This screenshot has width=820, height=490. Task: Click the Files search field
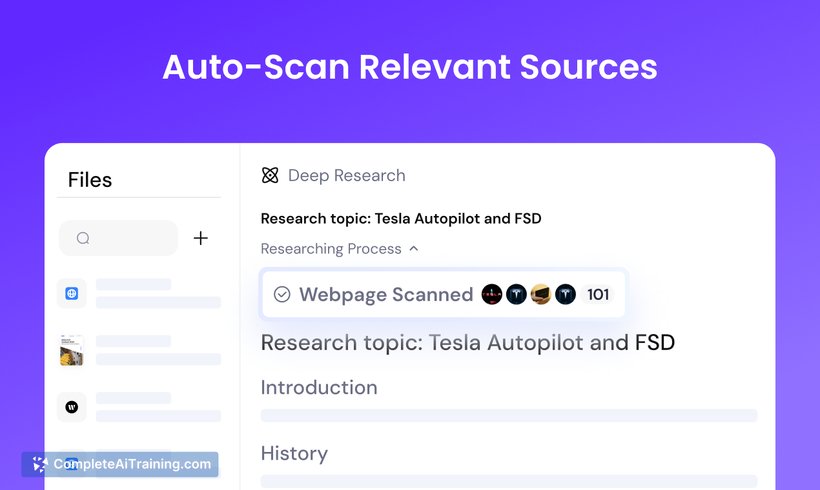coord(119,238)
